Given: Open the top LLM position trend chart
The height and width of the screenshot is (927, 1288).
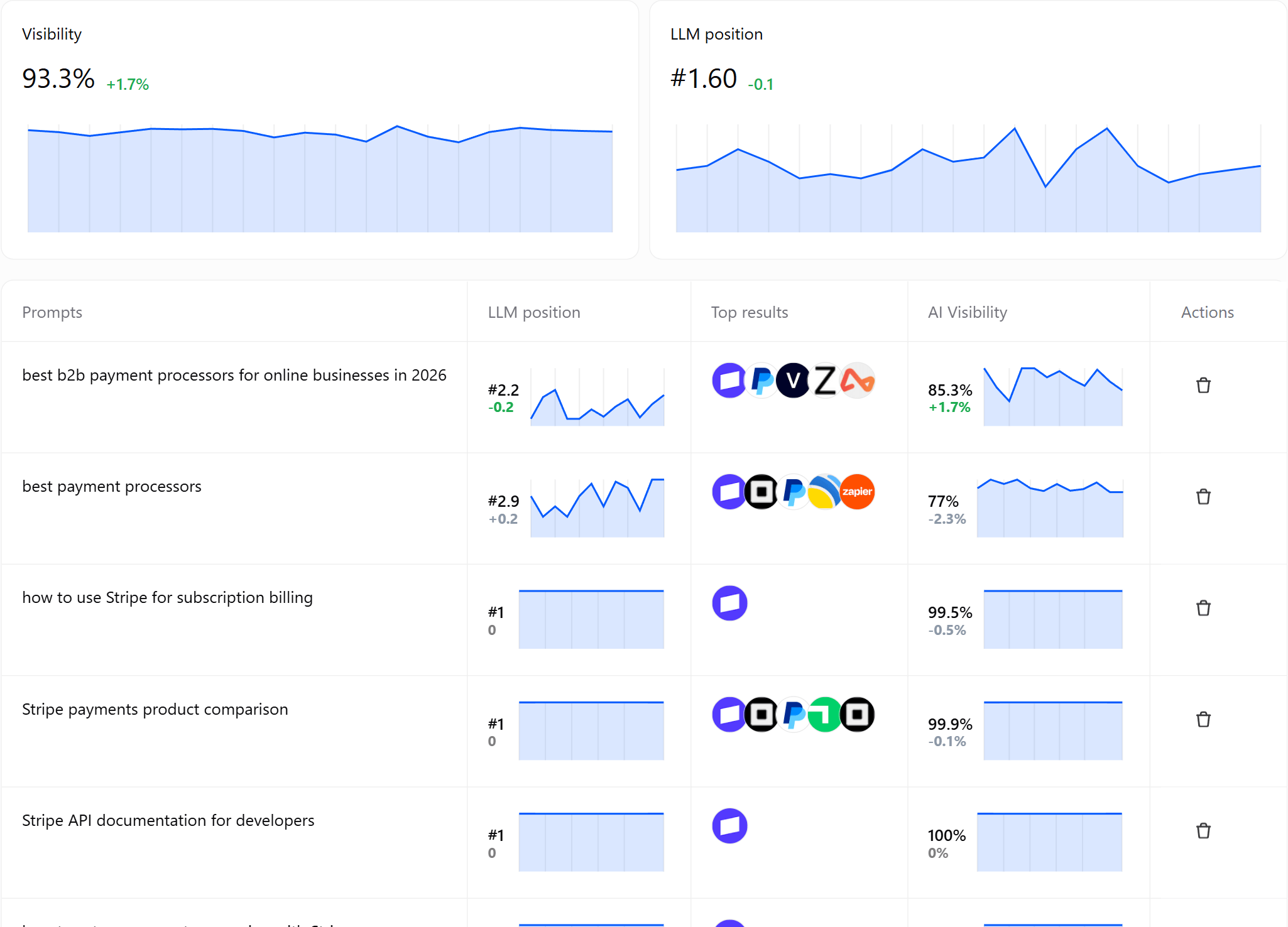Looking at the screenshot, I should click(968, 178).
